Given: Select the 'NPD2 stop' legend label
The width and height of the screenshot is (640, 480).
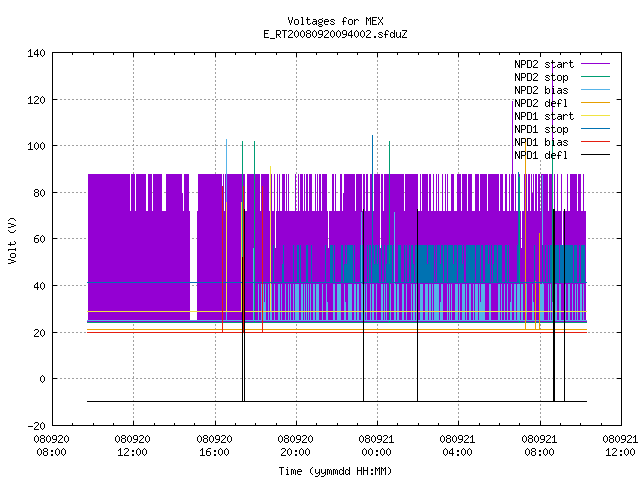Looking at the screenshot, I should pos(541,77).
